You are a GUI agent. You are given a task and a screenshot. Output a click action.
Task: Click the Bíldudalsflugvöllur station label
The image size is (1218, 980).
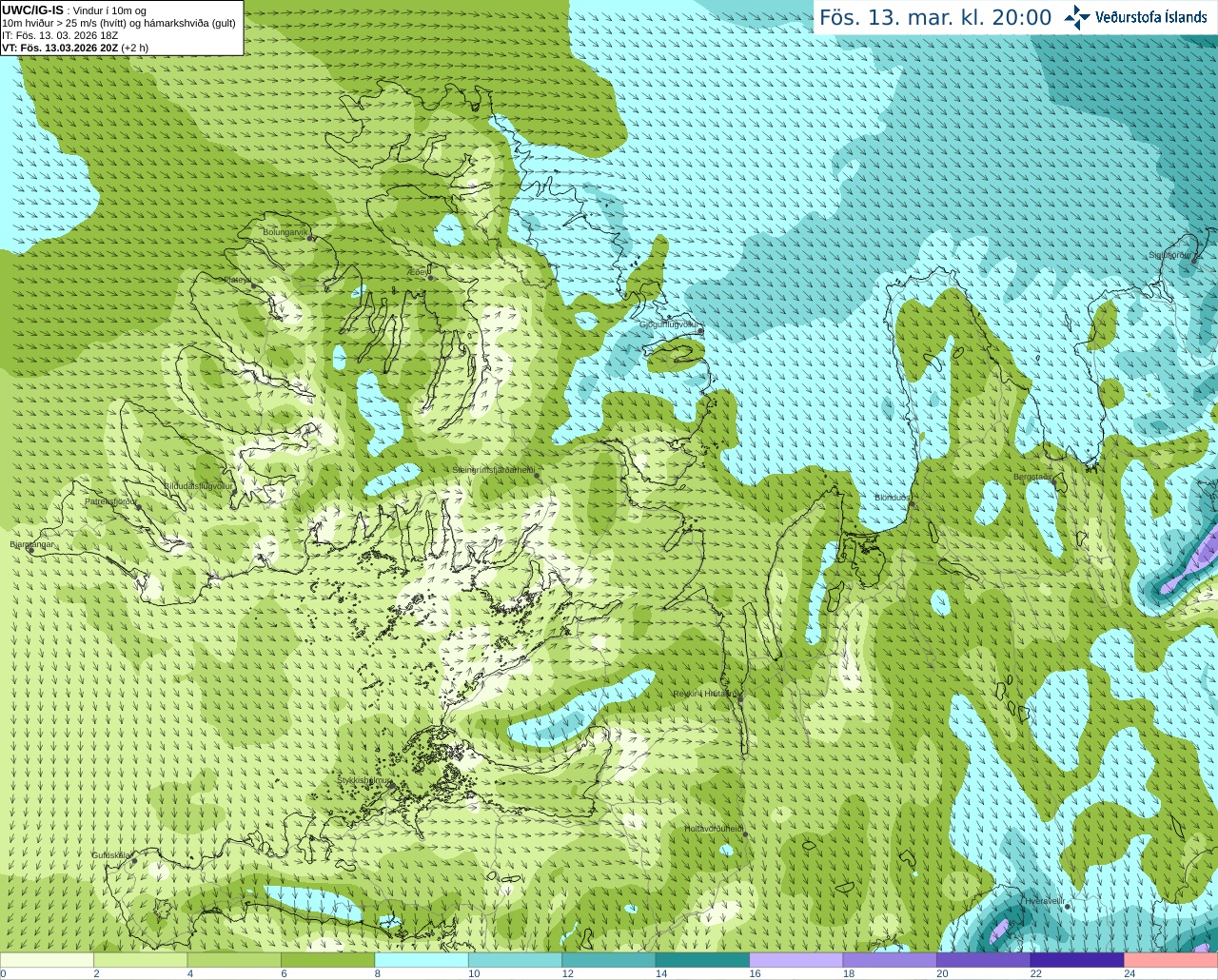coord(198,485)
